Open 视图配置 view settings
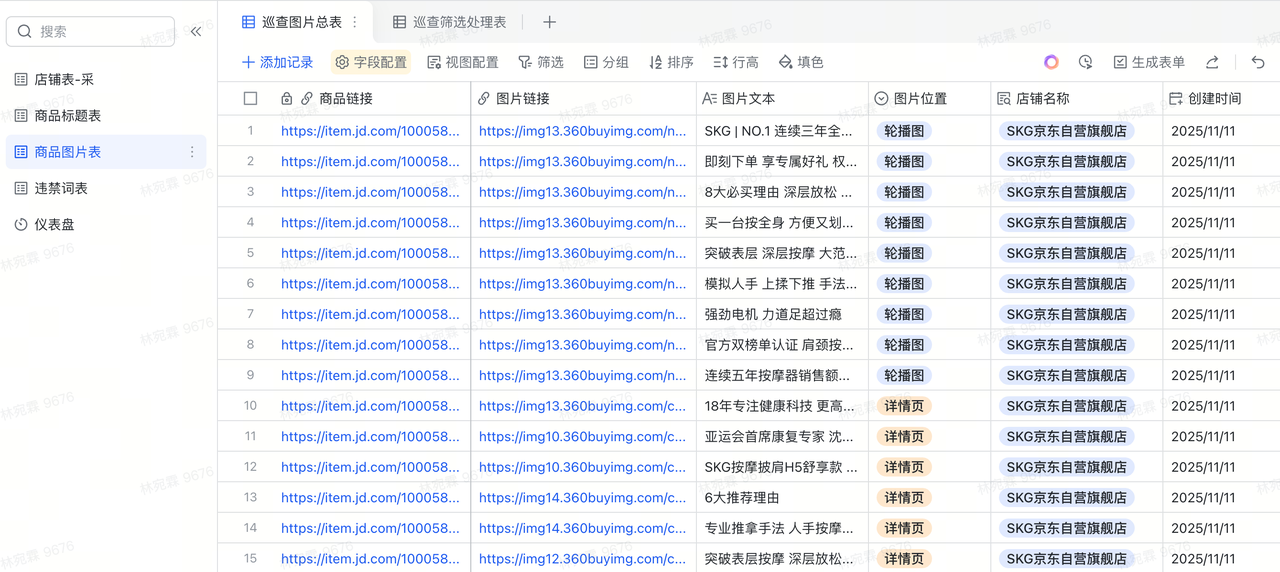Viewport: 1280px width, 572px height. [x=462, y=62]
